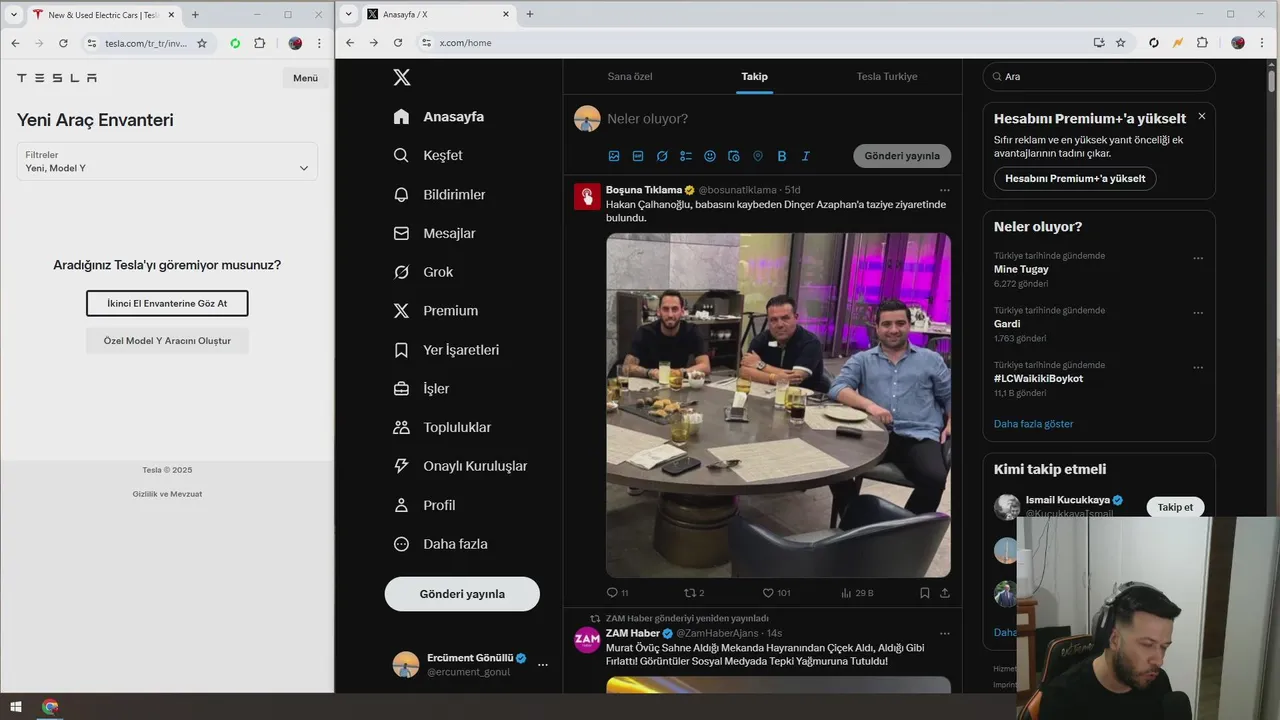Image resolution: width=1280 pixels, height=720 pixels.
Task: Click Chrome icon in taskbar
Action: click(x=50, y=707)
